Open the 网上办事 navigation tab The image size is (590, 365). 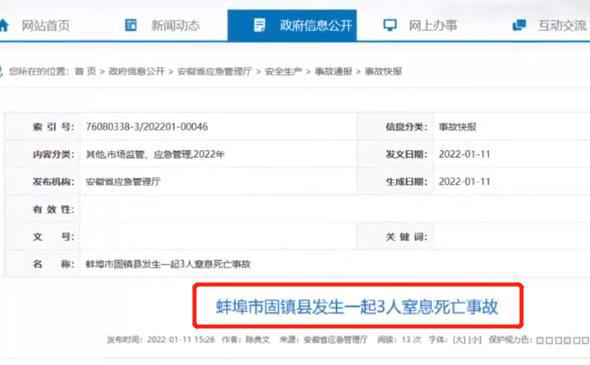[433, 26]
